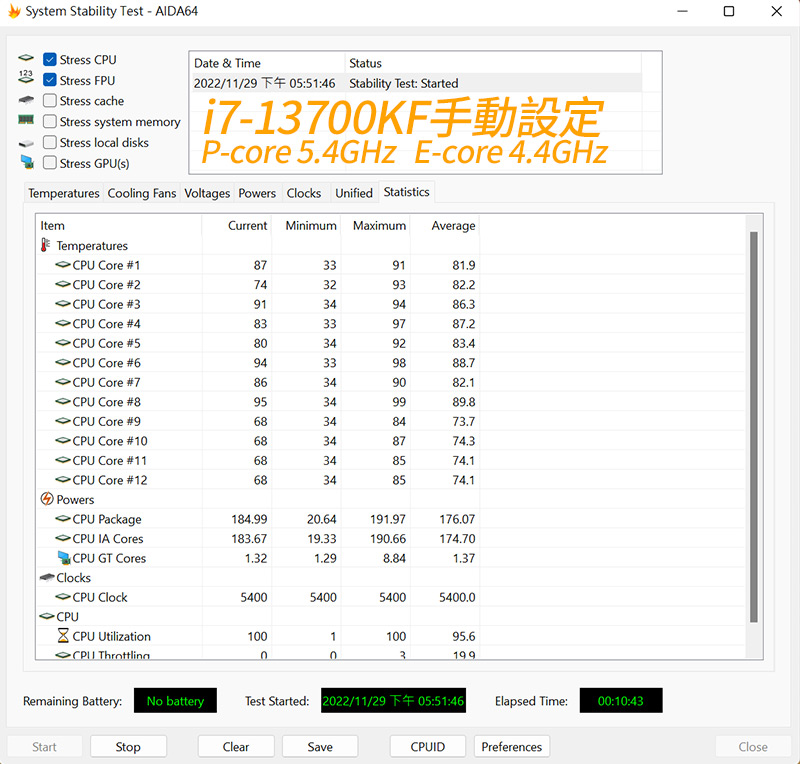Click the 'No battery' remaining battery readout
800x764 pixels.
tap(175, 701)
